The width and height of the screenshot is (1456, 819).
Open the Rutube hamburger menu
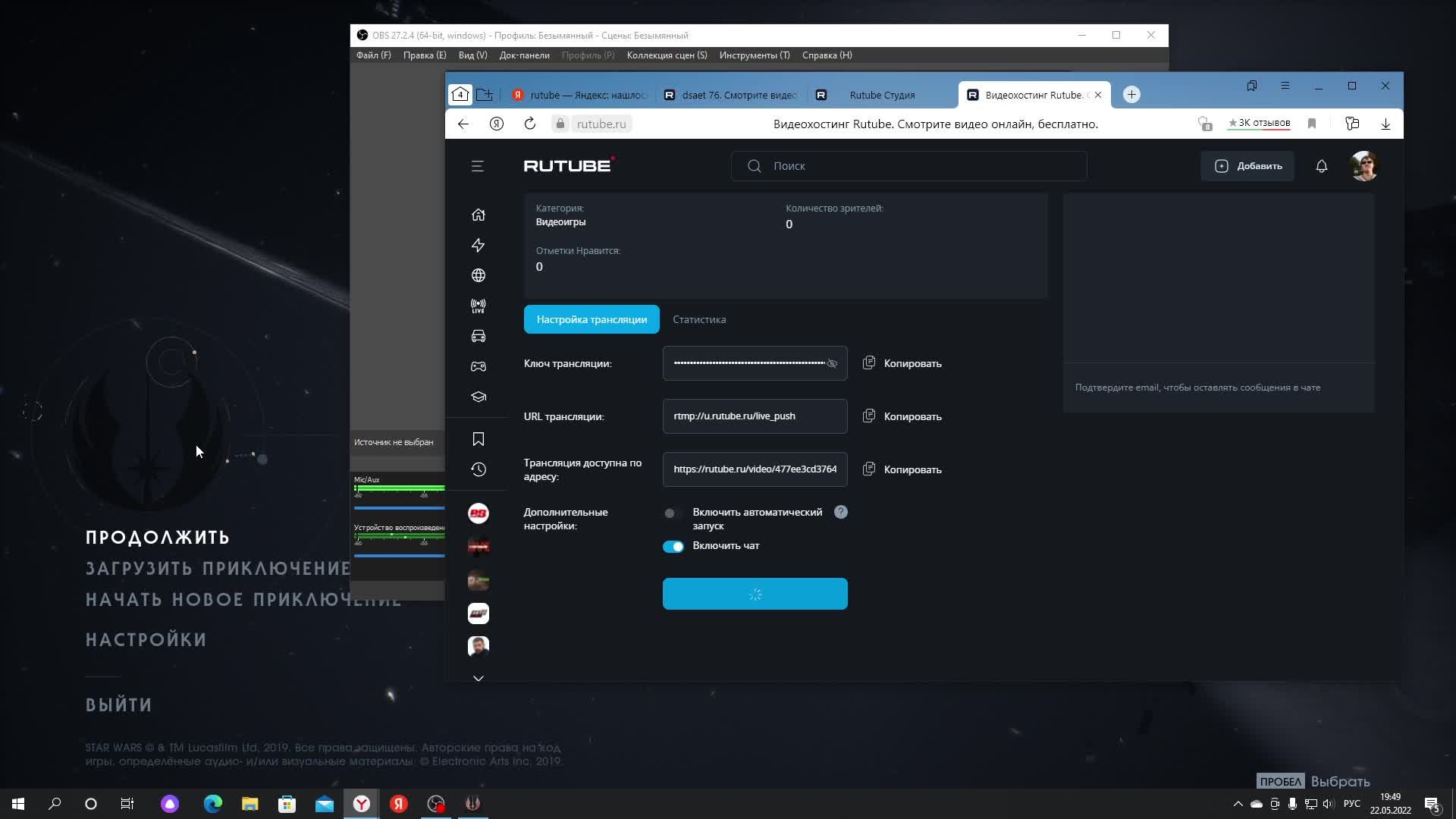[477, 166]
